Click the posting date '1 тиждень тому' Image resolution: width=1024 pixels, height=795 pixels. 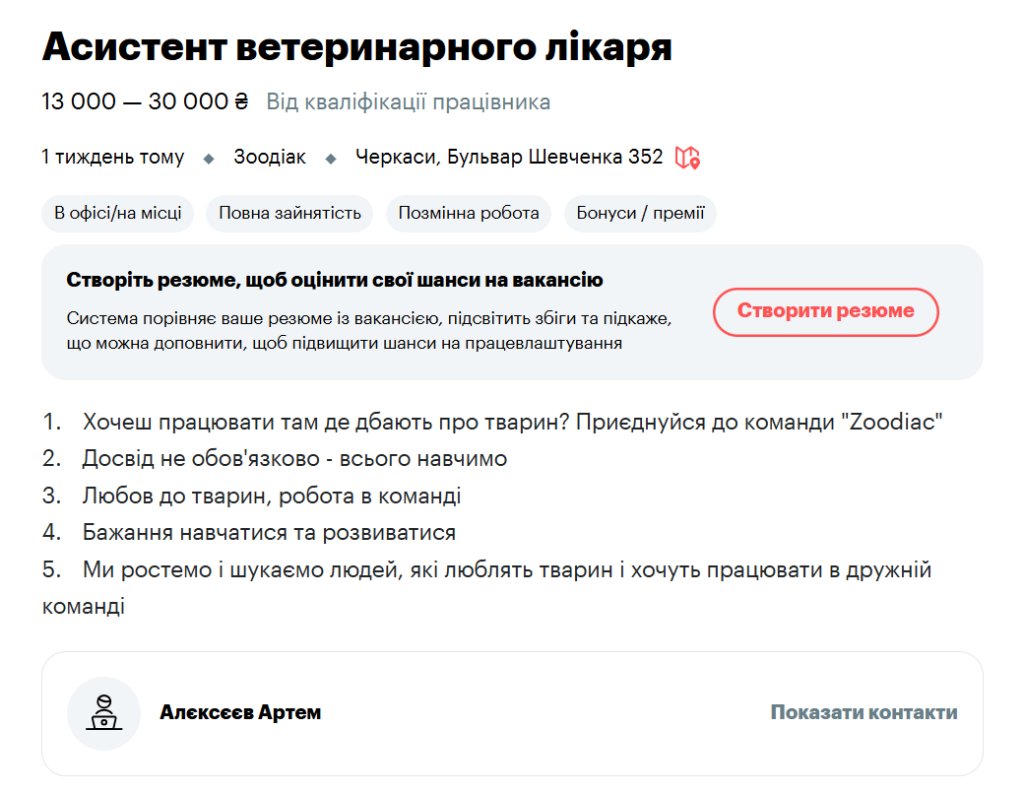tap(112, 157)
